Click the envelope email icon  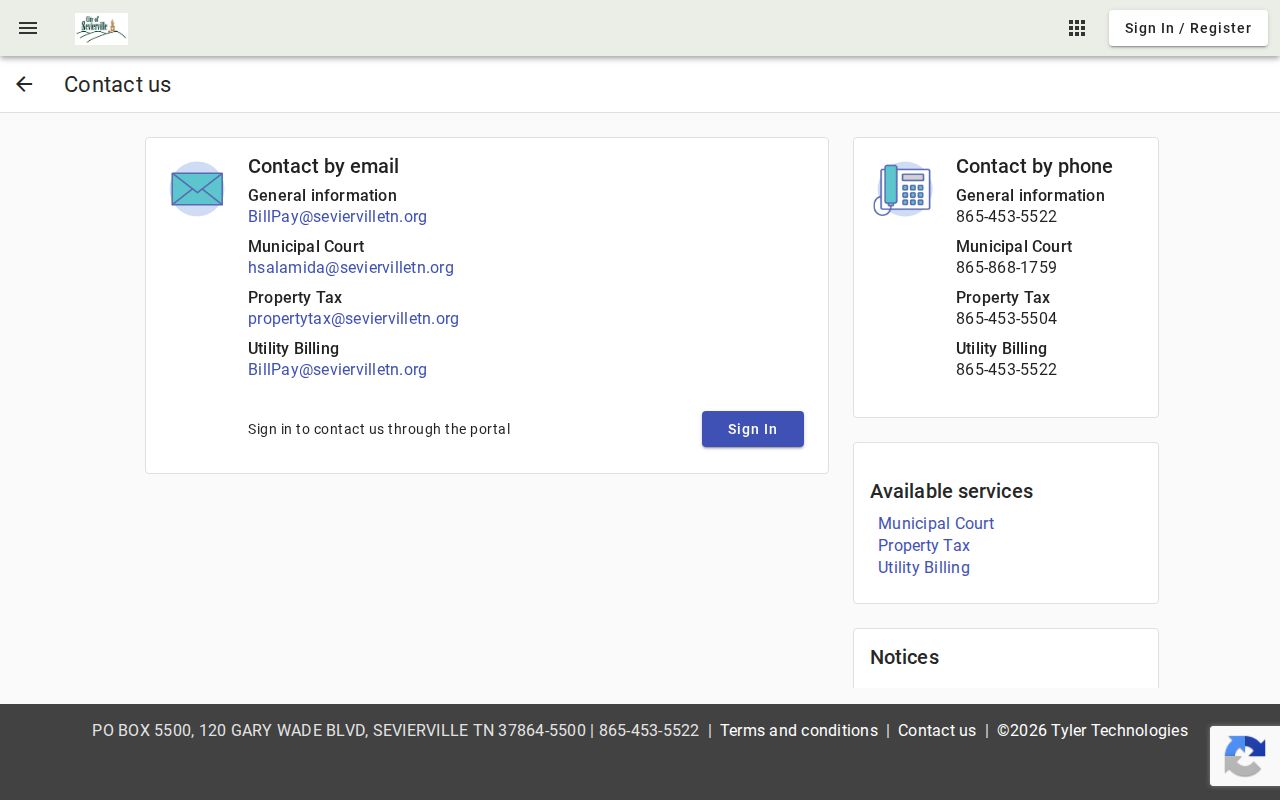click(197, 189)
